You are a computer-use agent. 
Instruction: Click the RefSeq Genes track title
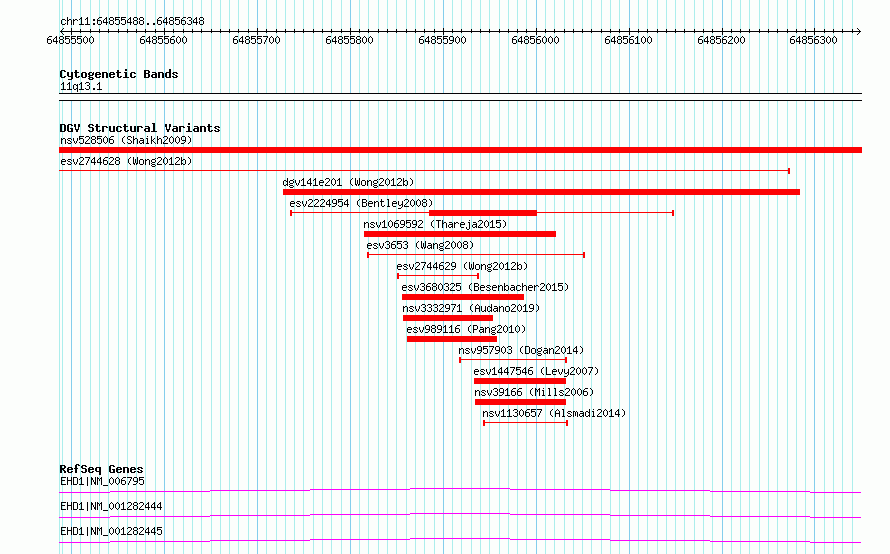pos(101,469)
